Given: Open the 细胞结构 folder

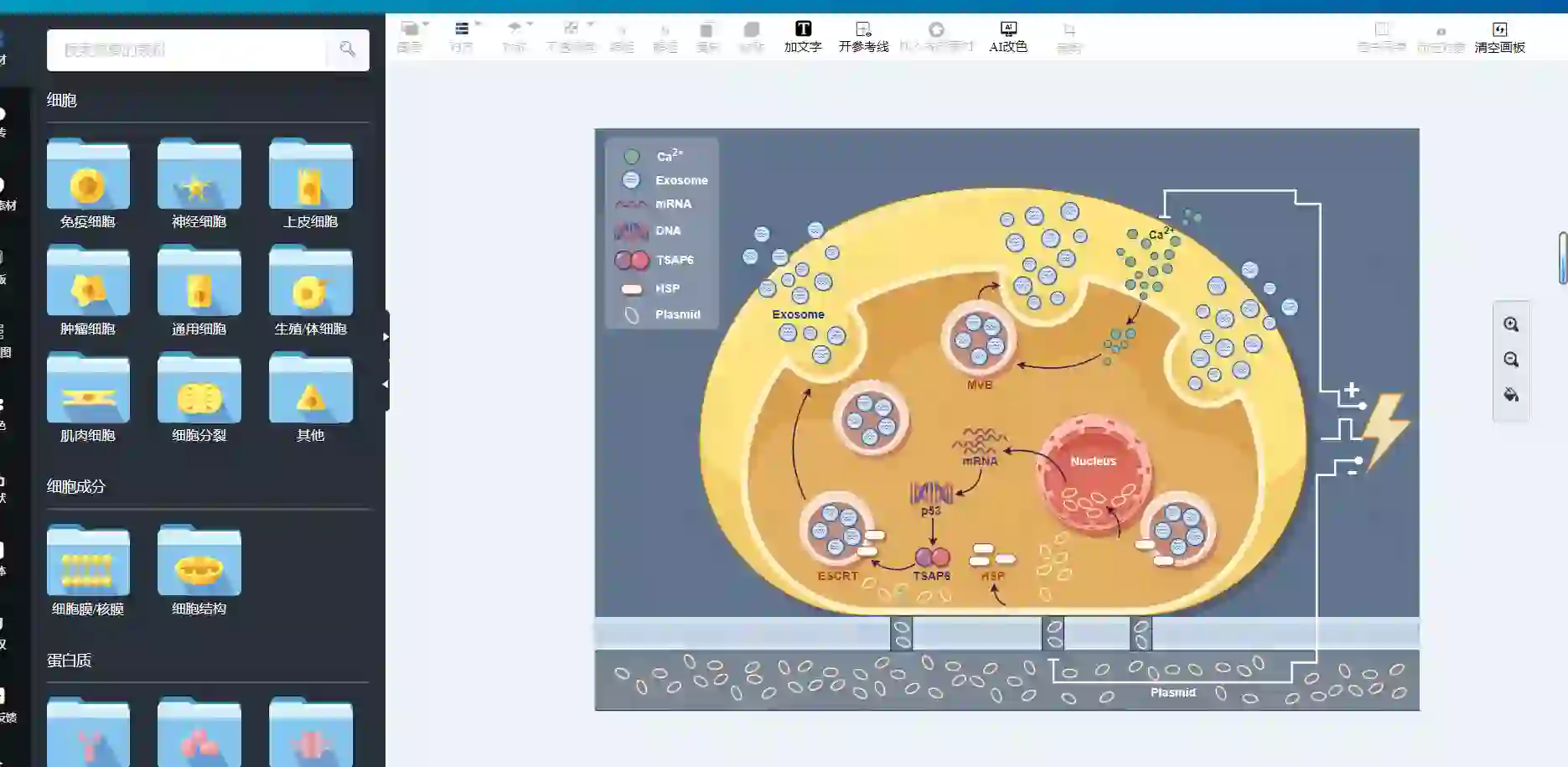Looking at the screenshot, I should (x=199, y=571).
